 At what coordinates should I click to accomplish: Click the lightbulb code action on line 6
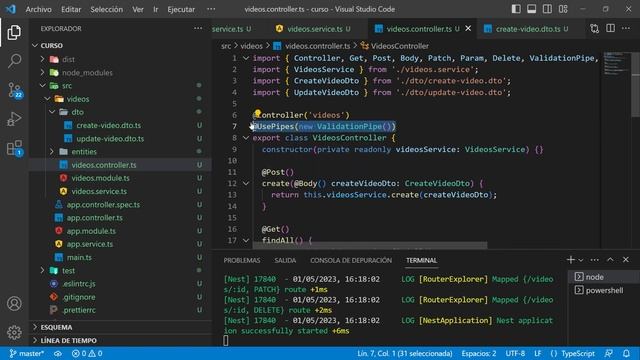(257, 113)
